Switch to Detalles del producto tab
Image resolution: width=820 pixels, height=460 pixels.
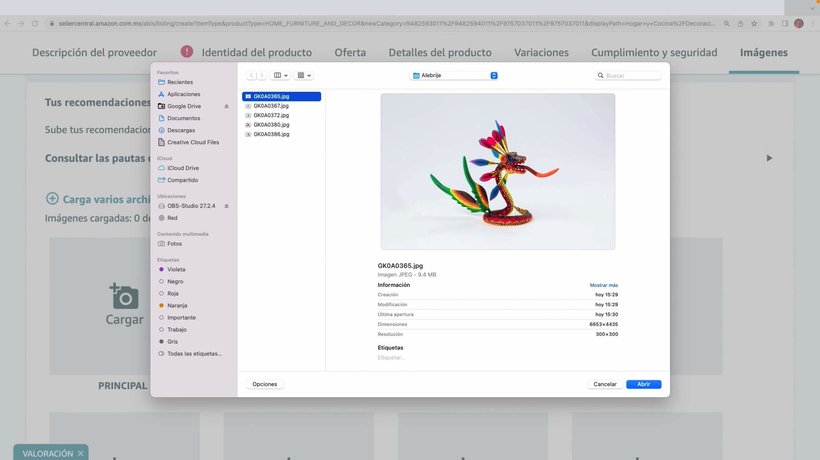(x=440, y=52)
